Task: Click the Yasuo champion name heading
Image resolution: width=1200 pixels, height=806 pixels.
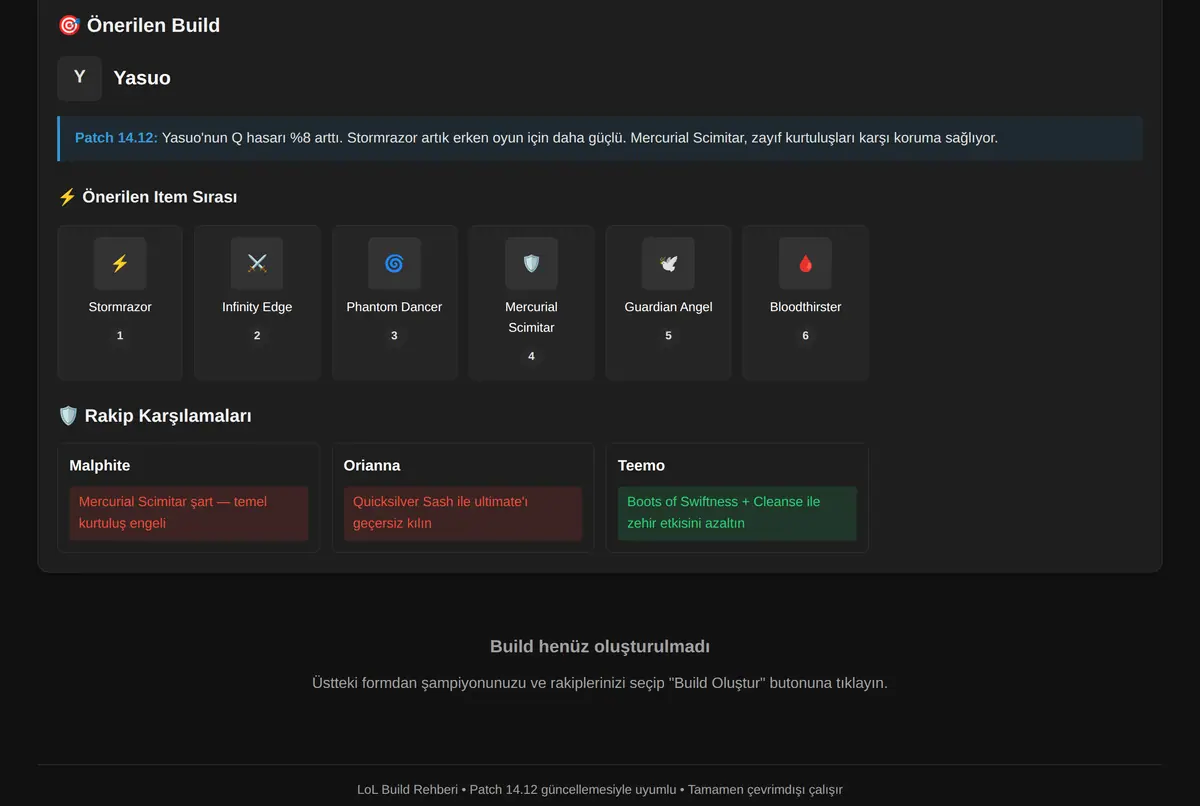Action: click(142, 78)
